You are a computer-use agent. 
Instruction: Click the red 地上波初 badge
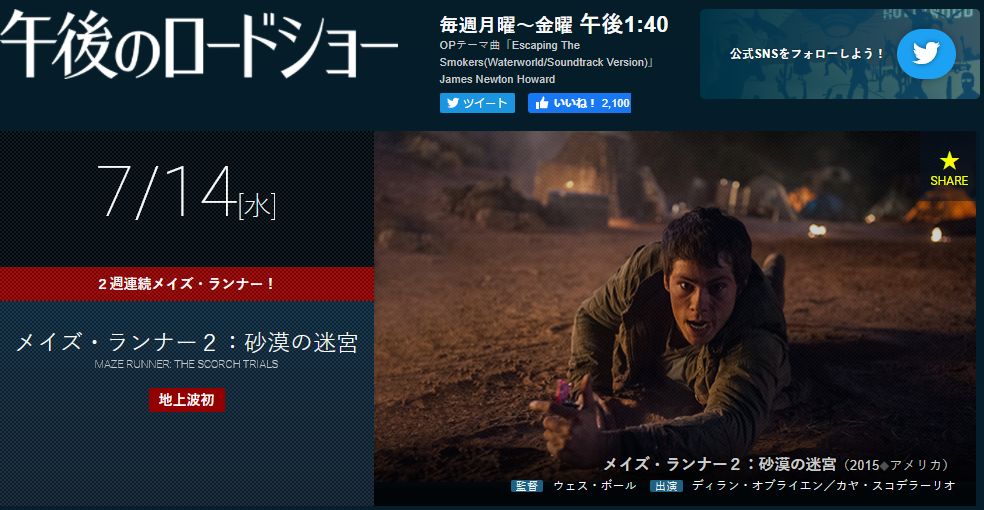(x=186, y=400)
